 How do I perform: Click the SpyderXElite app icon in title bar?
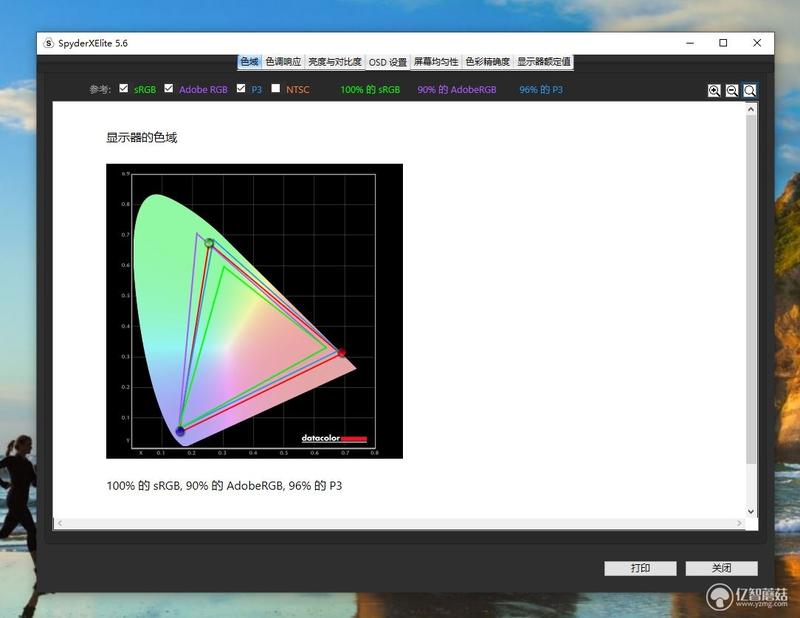point(48,43)
